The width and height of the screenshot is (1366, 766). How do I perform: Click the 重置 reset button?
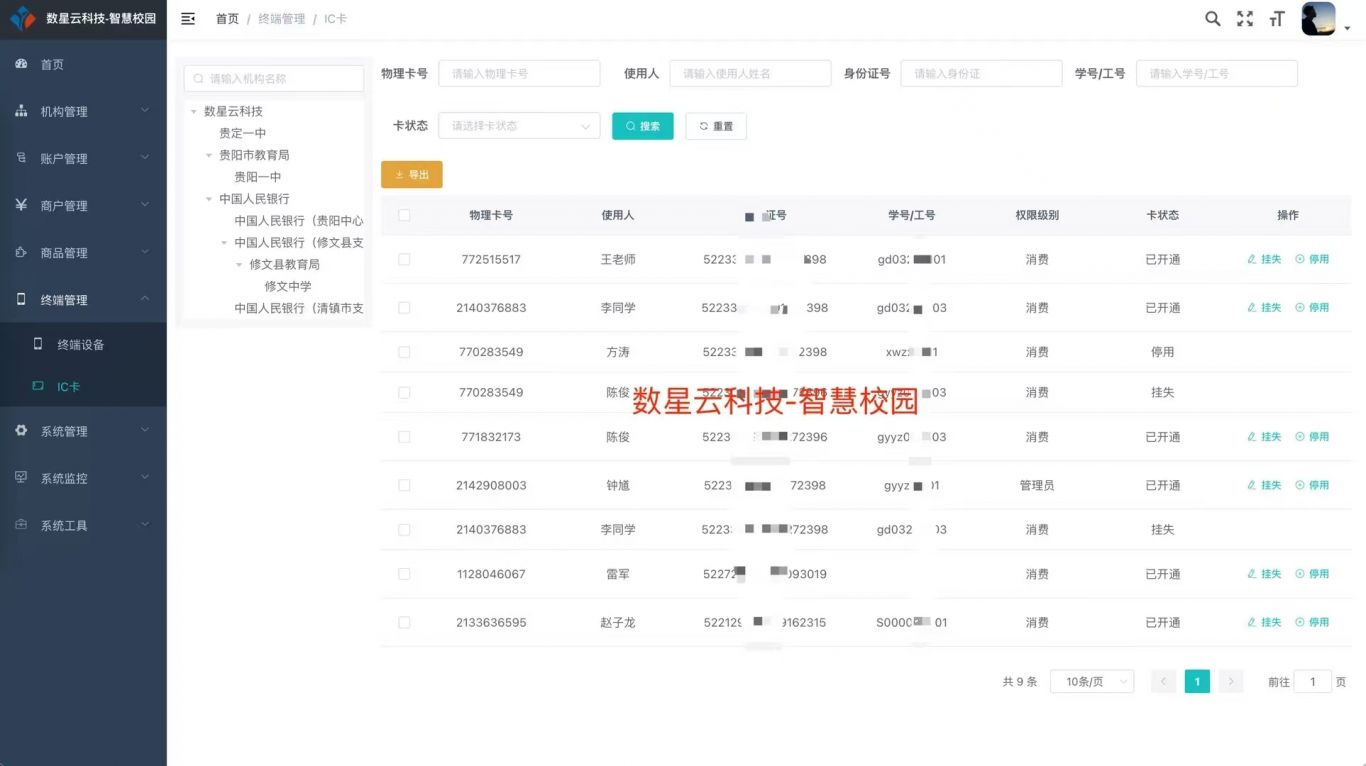point(716,126)
